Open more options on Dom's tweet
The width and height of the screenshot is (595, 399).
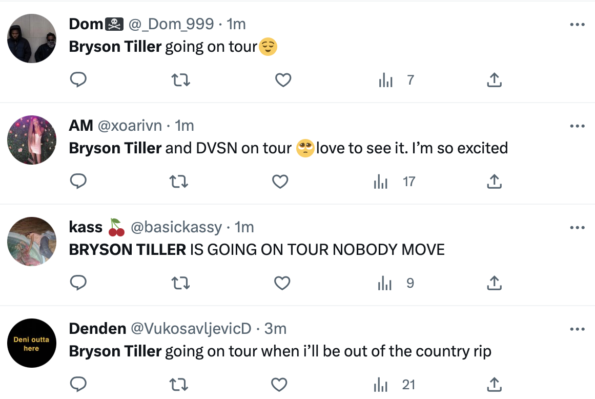click(577, 25)
